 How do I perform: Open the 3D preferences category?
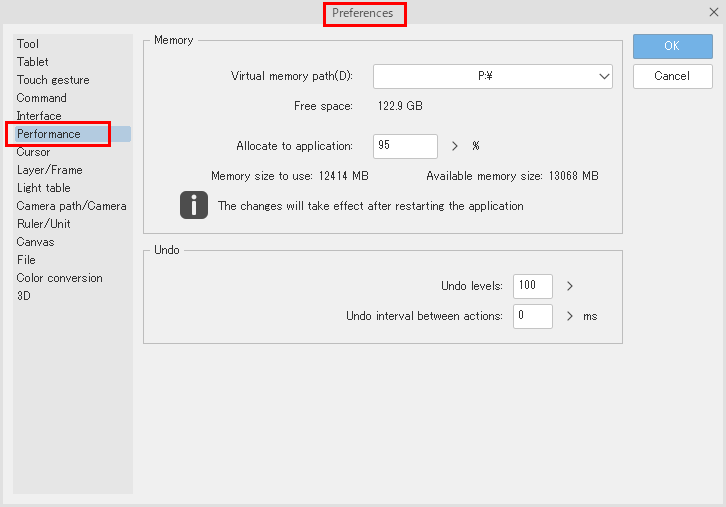(x=24, y=296)
